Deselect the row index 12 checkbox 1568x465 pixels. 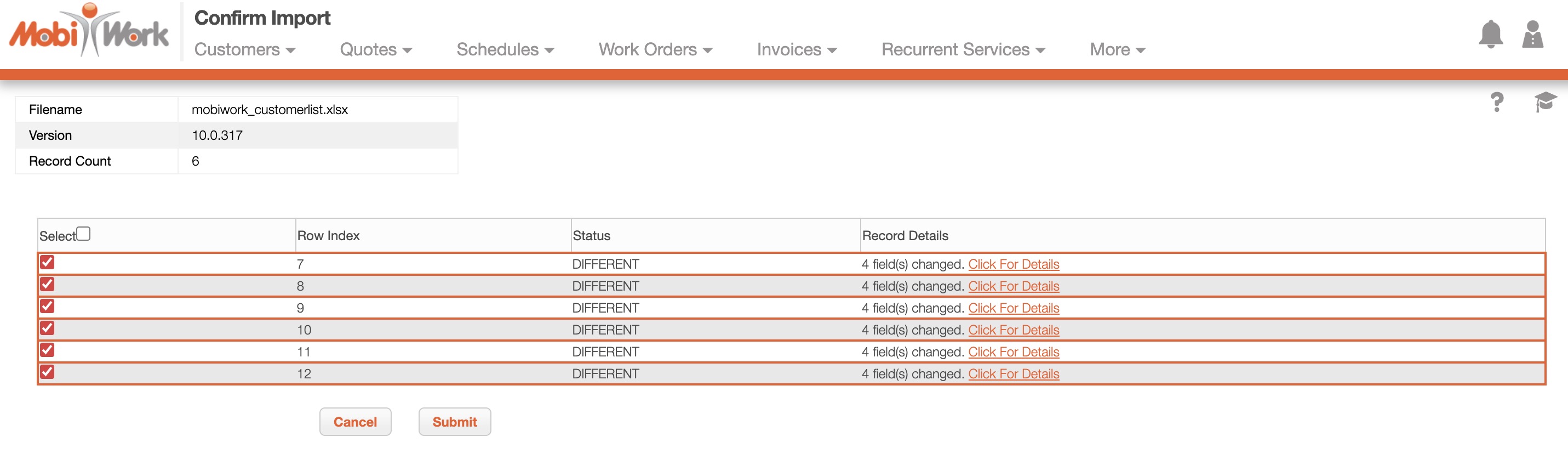[x=48, y=372]
